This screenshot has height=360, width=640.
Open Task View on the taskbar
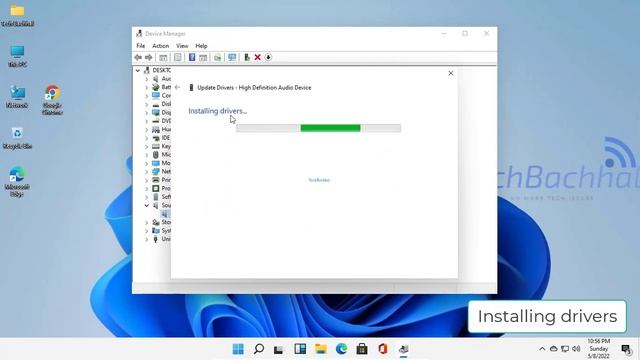[279, 349]
